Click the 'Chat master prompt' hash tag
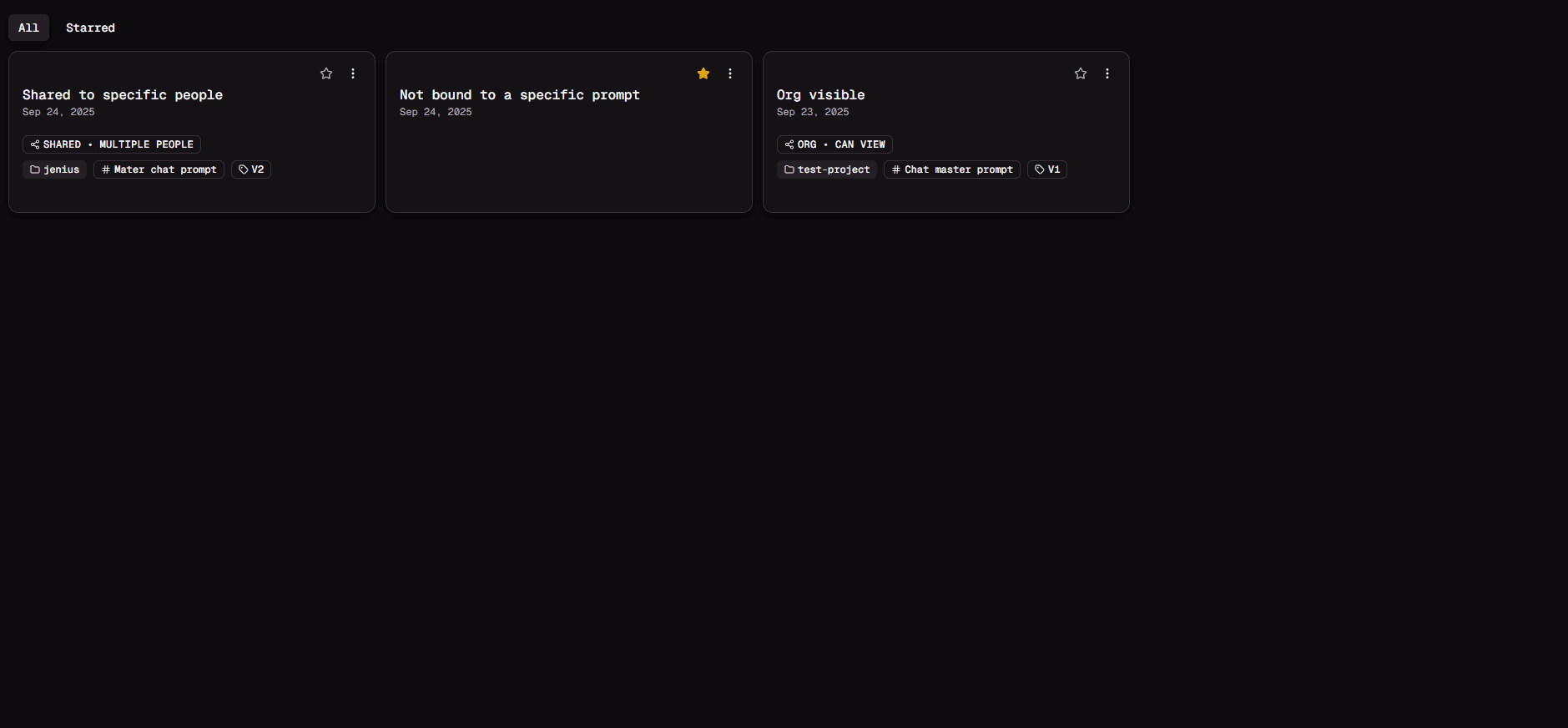 pos(952,169)
